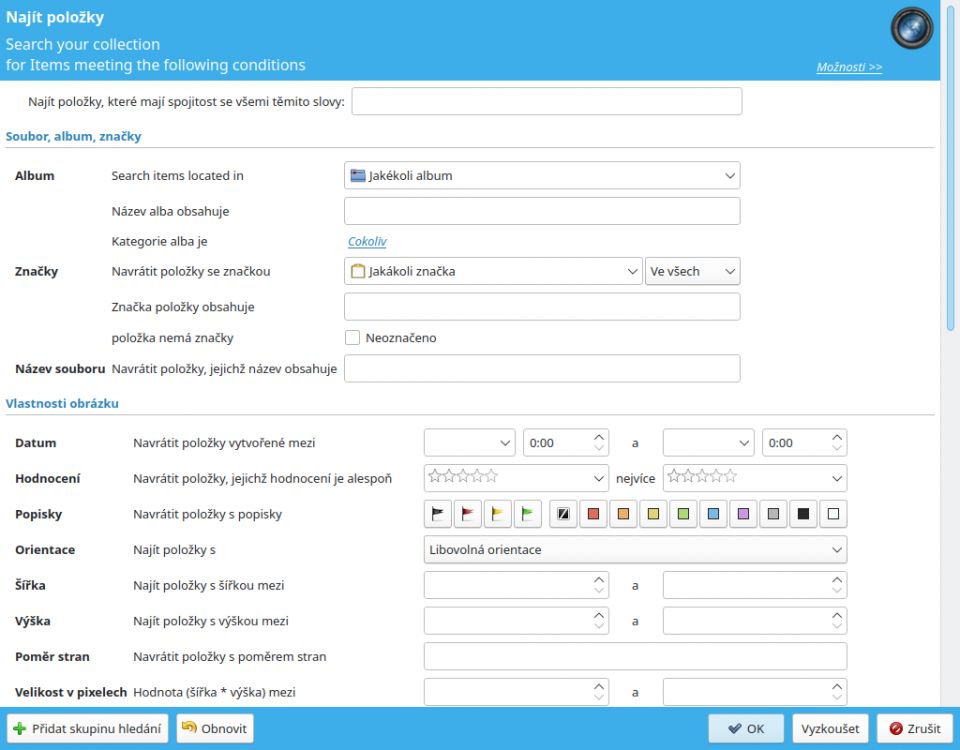Screen dimensions: 960x750
Task: Focus the Poměr stran input field
Action: (x=636, y=656)
